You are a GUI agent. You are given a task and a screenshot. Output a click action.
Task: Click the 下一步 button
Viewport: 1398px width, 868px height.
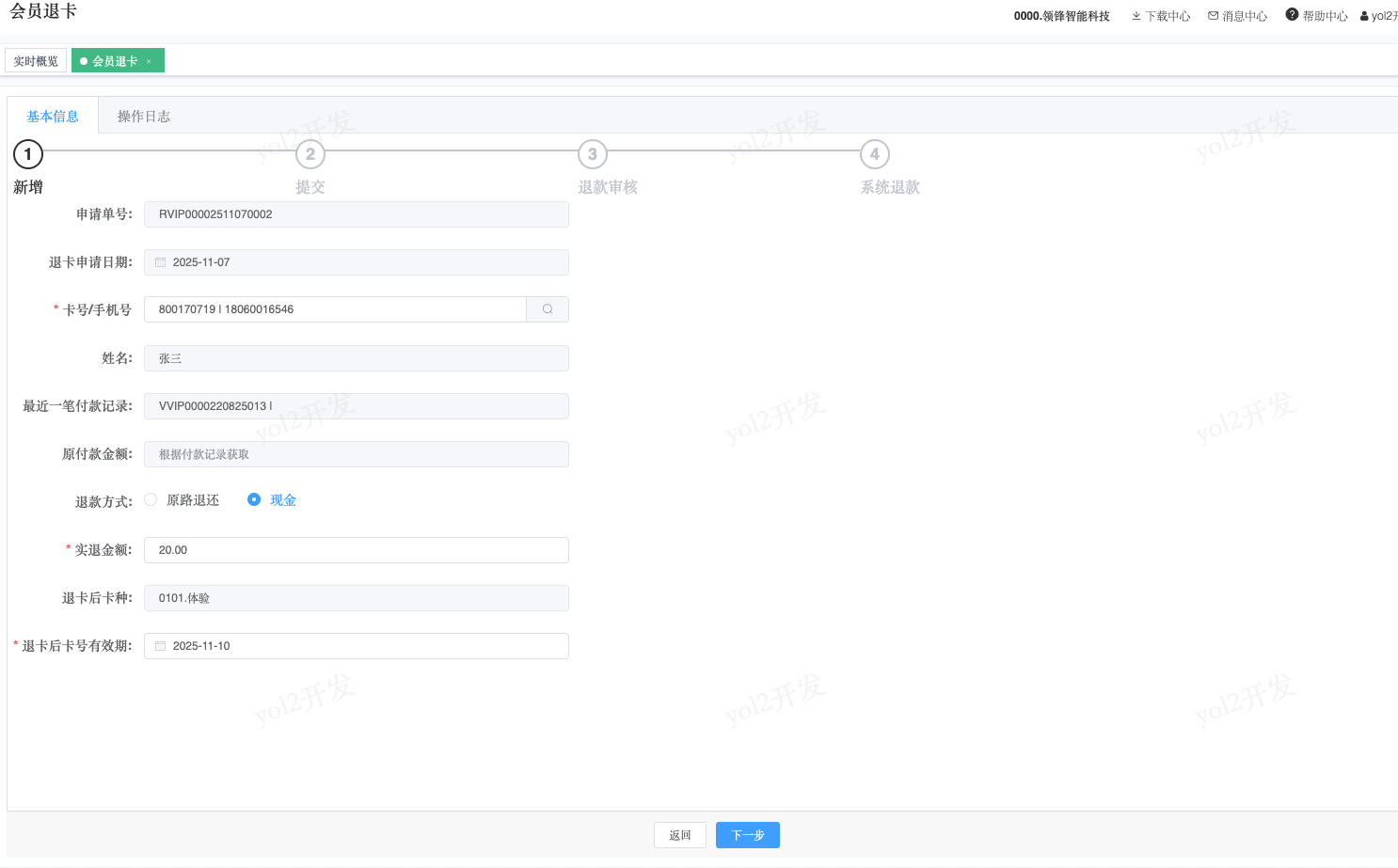pos(748,835)
